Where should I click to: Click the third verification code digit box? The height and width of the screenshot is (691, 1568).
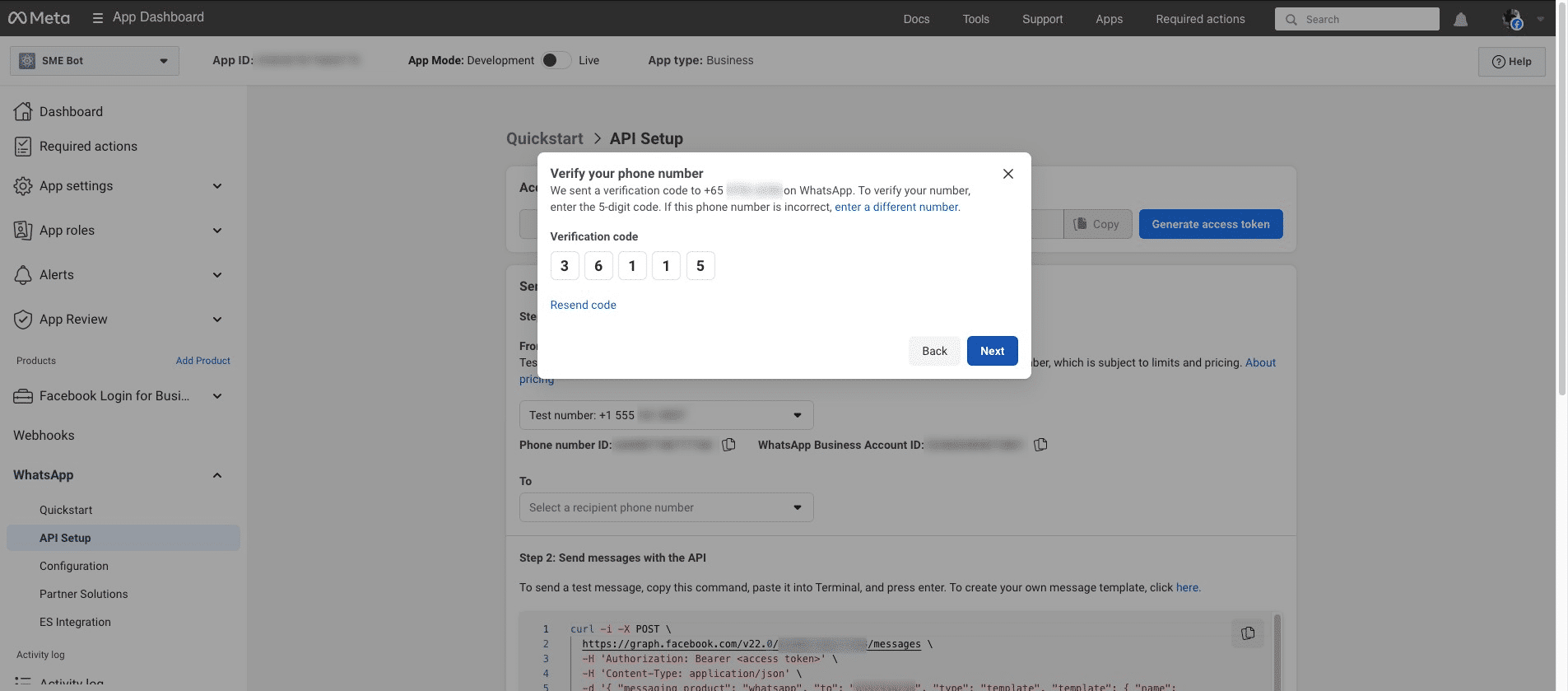632,266
